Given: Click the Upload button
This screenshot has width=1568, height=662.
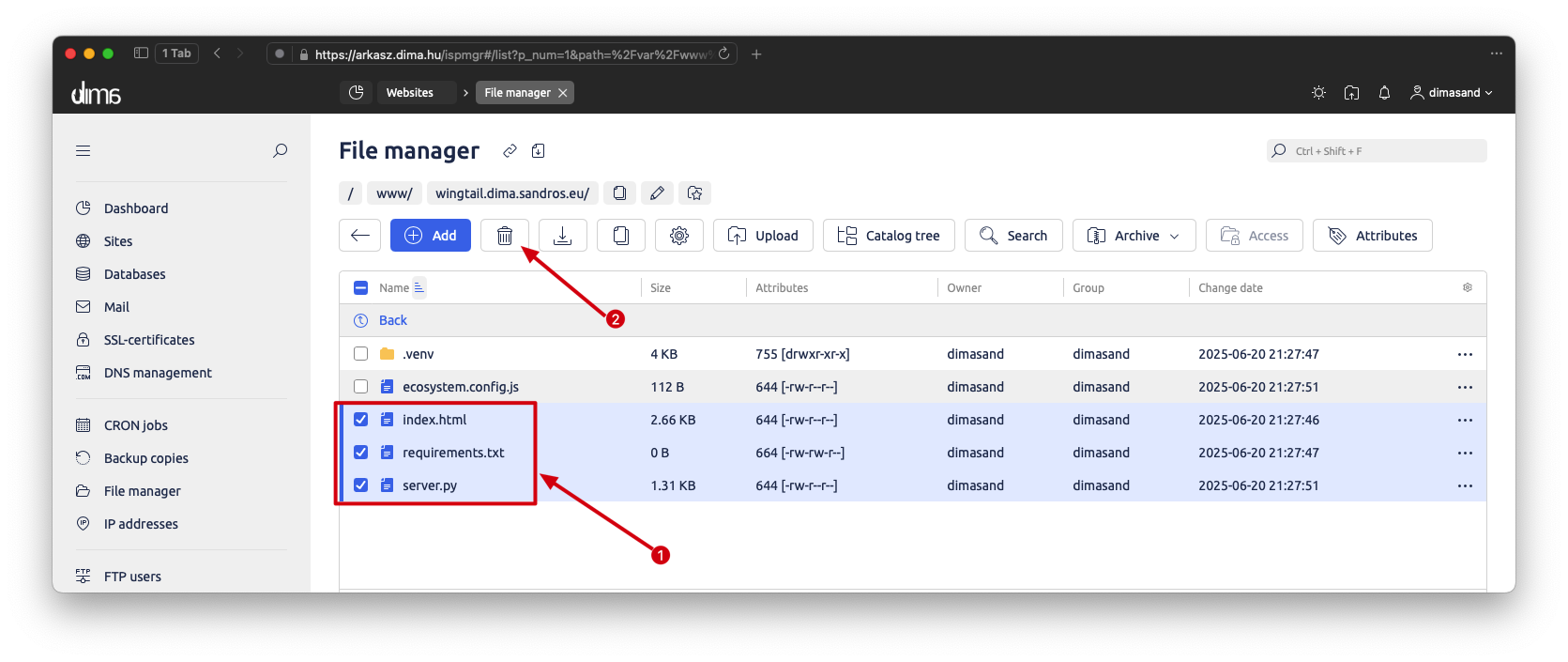Looking at the screenshot, I should (763, 236).
